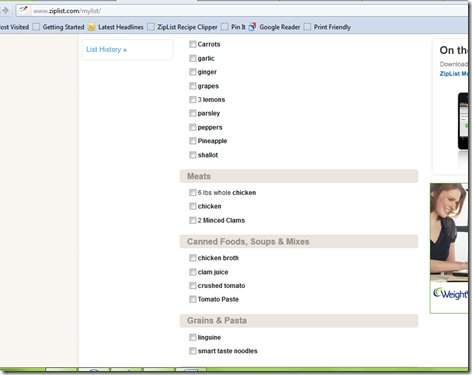This screenshot has width=472, height=375.
Task: Click Canned Foods, Soups & Mixes header
Action: [x=299, y=241]
